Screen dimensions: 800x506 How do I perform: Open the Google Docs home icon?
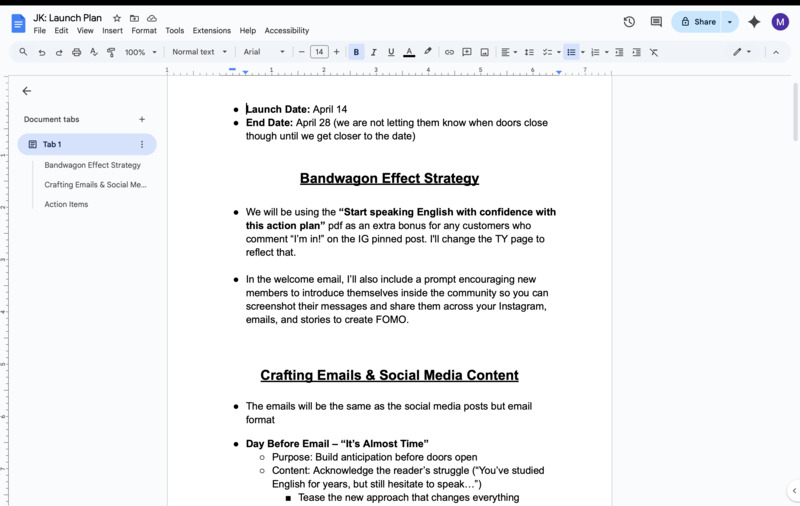[x=18, y=23]
